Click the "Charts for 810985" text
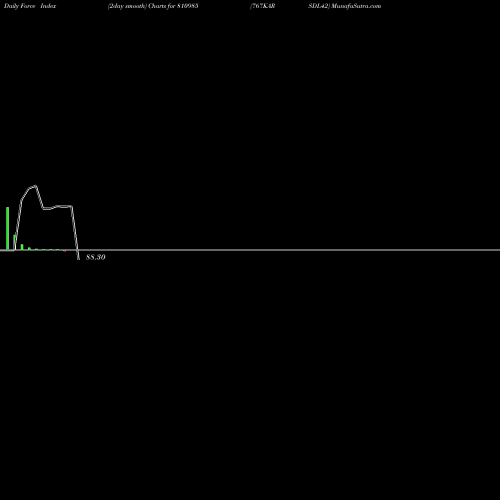Viewport: 500px width, 500px height. pyautogui.click(x=173, y=6)
